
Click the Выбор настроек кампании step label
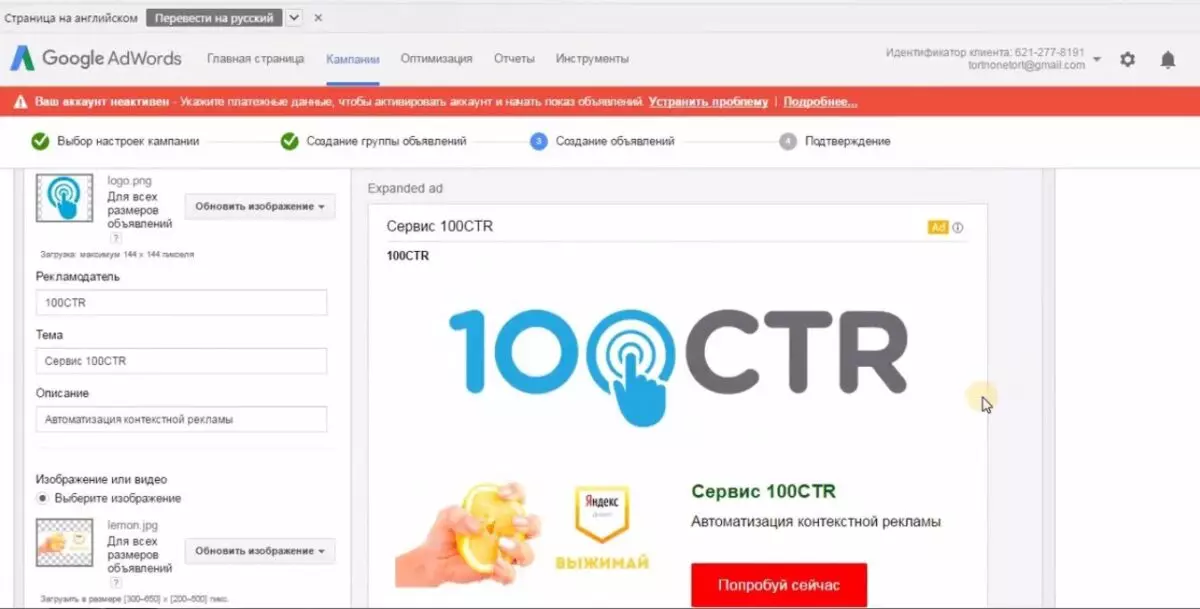(128, 141)
